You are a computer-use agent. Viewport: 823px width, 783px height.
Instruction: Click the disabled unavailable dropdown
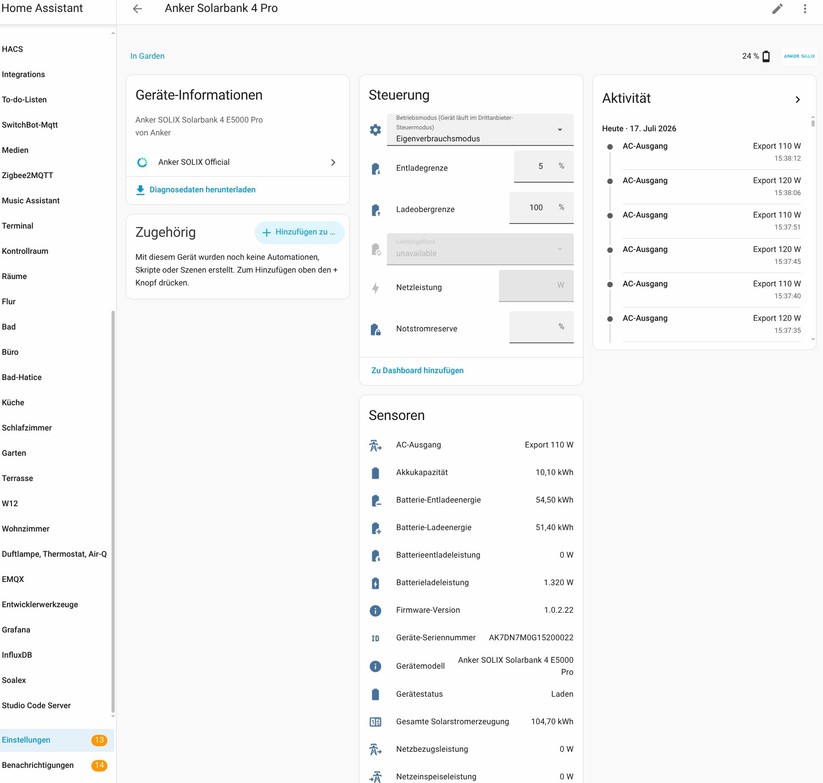(480, 249)
